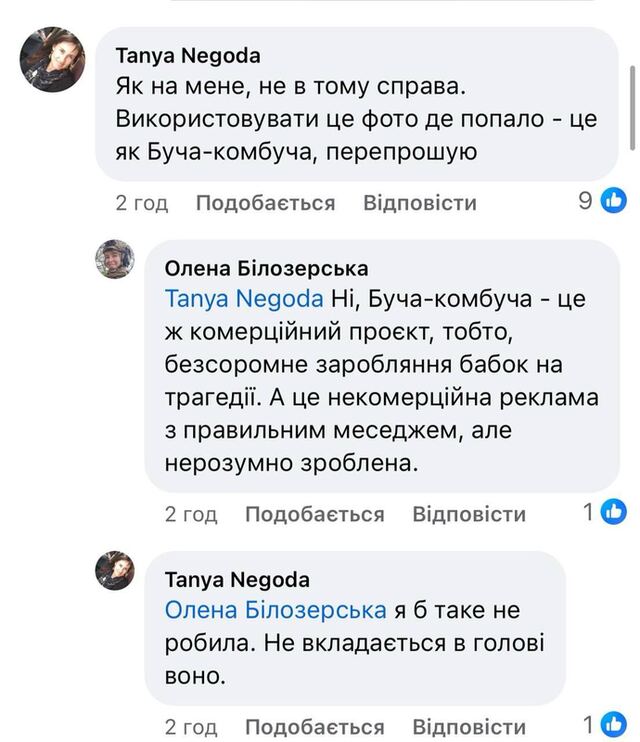
Task: Click the blue Олена Білозерська mention in Tanya's reply
Action: tap(275, 610)
